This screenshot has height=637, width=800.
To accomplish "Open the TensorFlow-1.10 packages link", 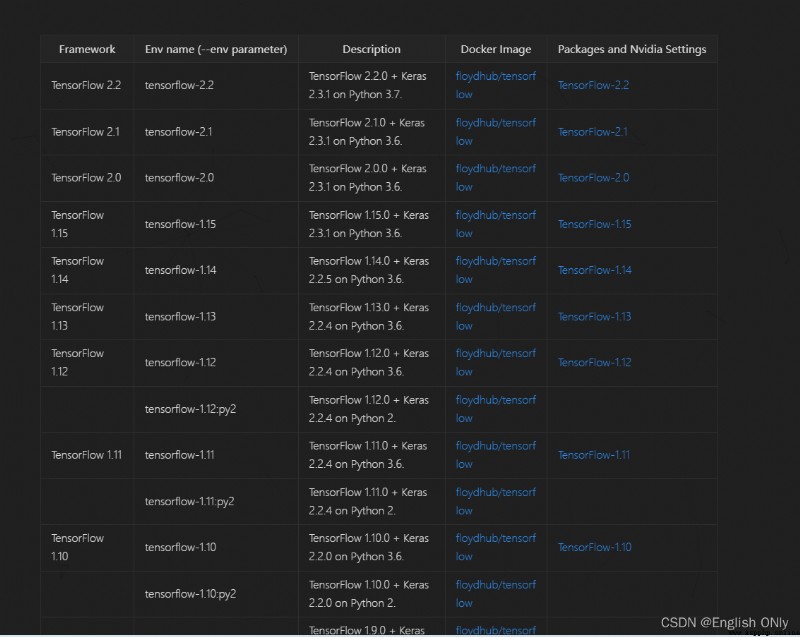I will pos(594,547).
